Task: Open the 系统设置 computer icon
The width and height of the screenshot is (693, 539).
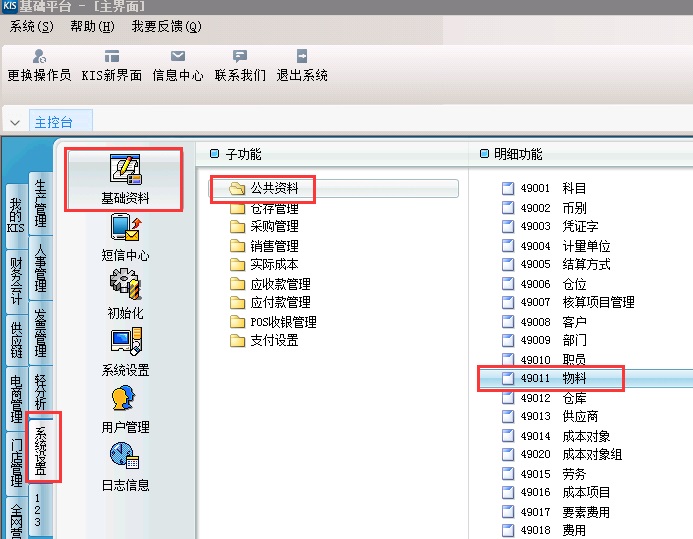Action: tap(126, 341)
